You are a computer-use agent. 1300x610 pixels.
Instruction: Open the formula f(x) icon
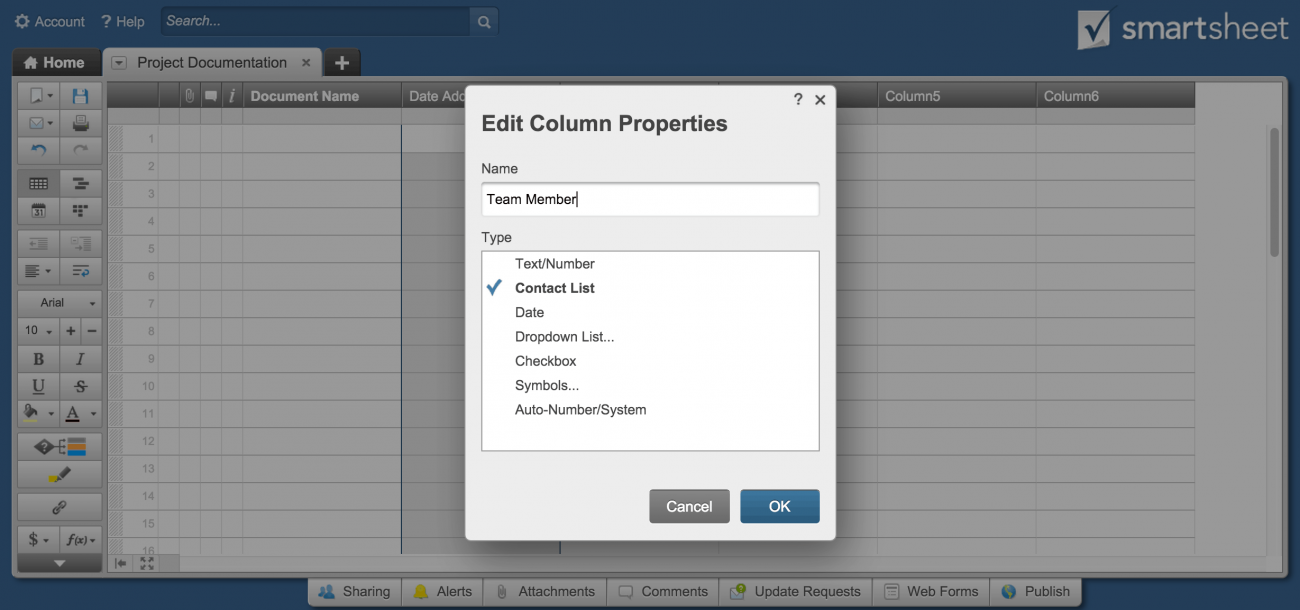click(x=80, y=540)
